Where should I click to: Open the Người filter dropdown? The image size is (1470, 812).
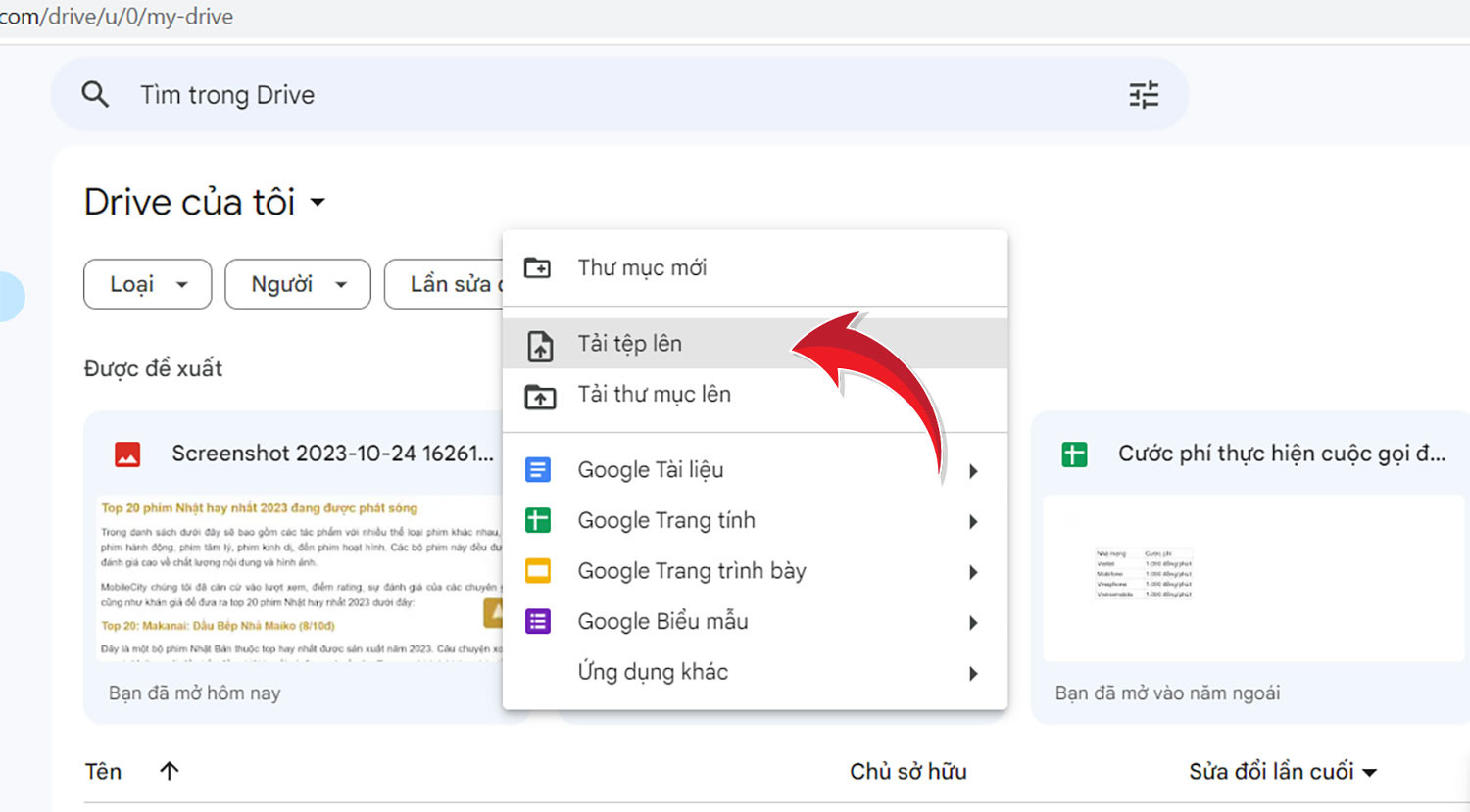[298, 284]
